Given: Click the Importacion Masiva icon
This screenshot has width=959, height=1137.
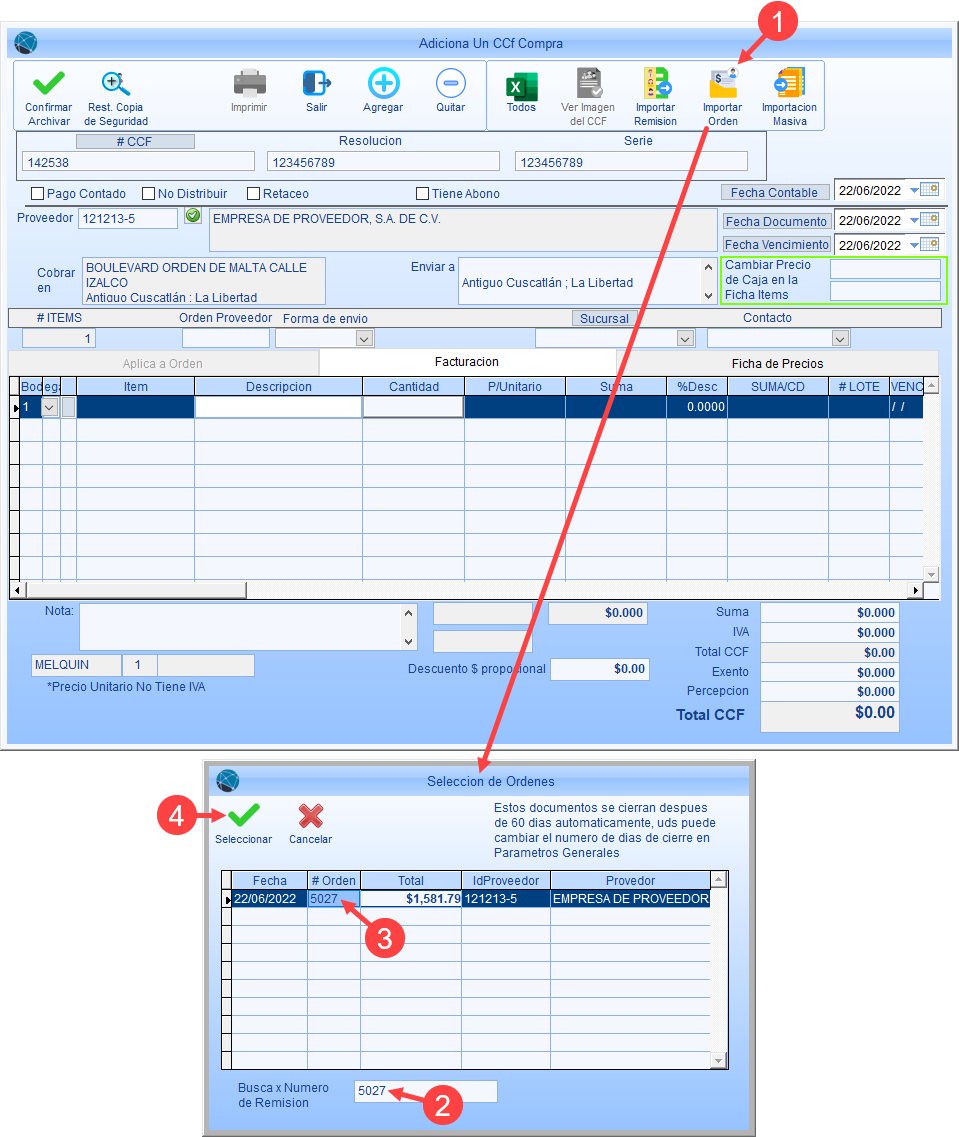Looking at the screenshot, I should [789, 83].
